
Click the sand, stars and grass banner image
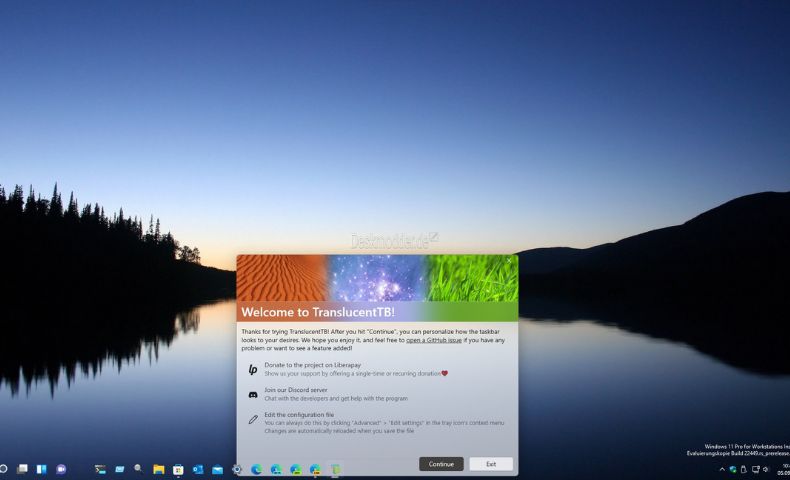pyautogui.click(x=377, y=278)
